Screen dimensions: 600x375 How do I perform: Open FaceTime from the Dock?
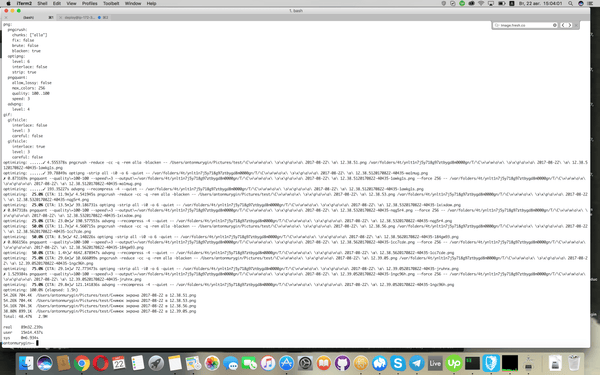click(249, 363)
